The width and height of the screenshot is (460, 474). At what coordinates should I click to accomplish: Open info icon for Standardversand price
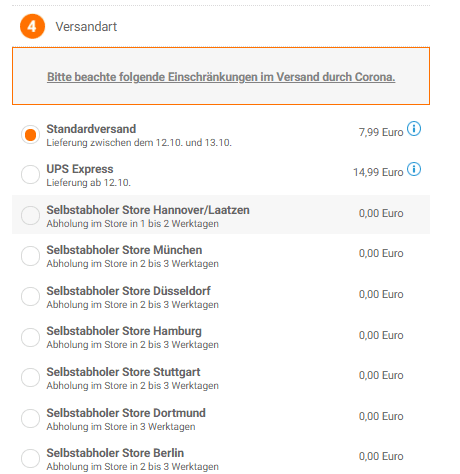(x=414, y=129)
